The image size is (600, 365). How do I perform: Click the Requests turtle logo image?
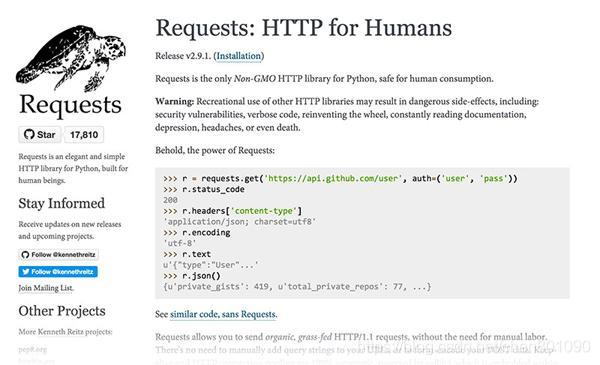pyautogui.click(x=71, y=58)
